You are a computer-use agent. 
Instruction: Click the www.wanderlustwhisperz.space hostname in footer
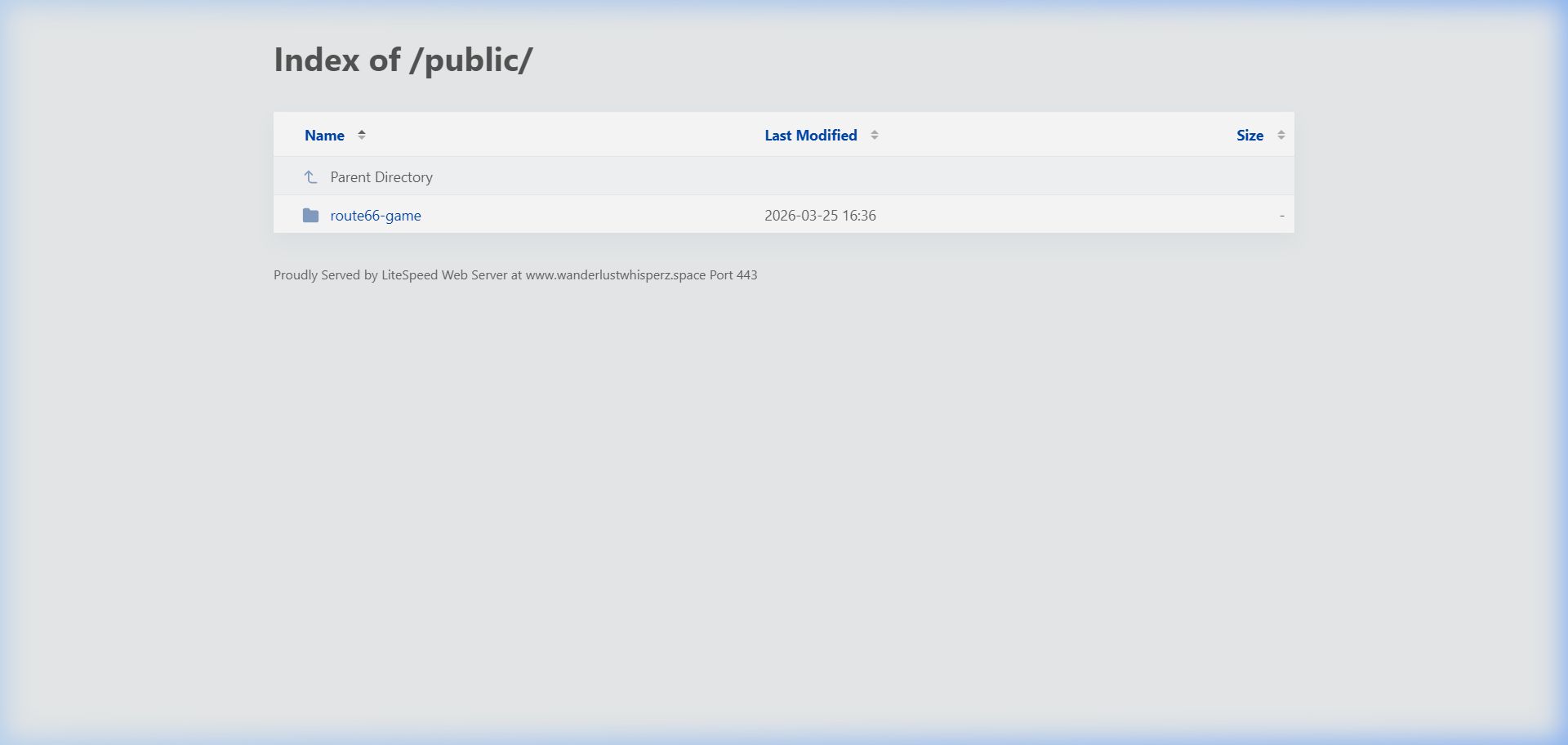pyautogui.click(x=616, y=275)
